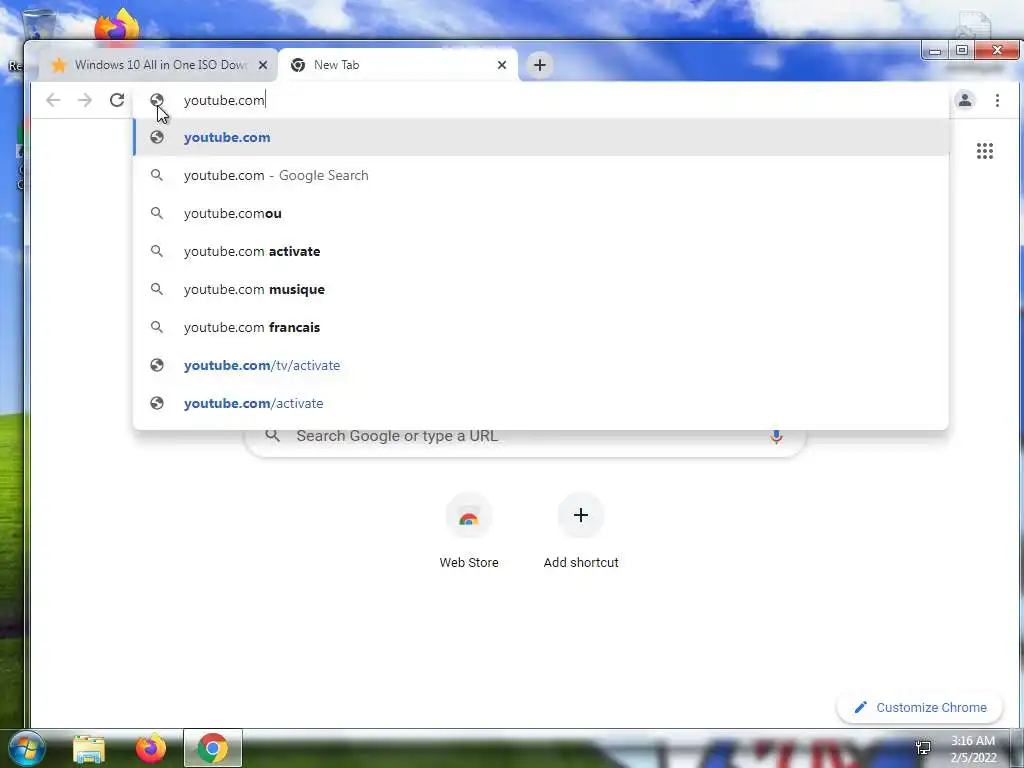
Task: Open the profile avatar menu
Action: [965, 100]
